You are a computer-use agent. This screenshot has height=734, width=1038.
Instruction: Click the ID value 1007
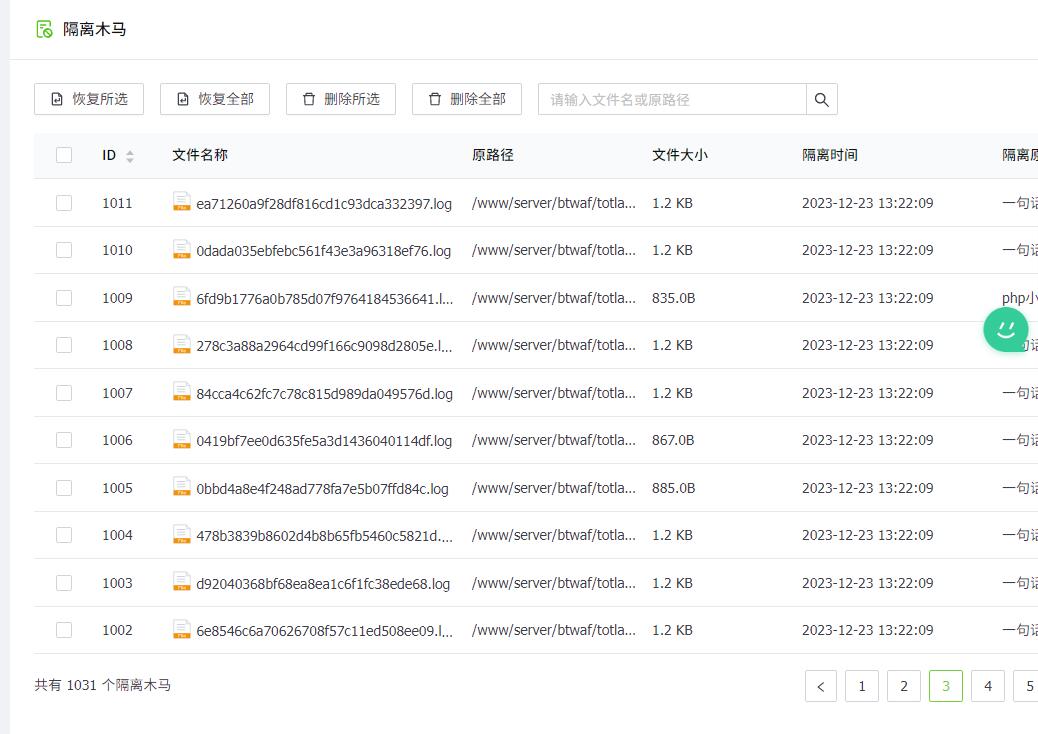(x=117, y=393)
